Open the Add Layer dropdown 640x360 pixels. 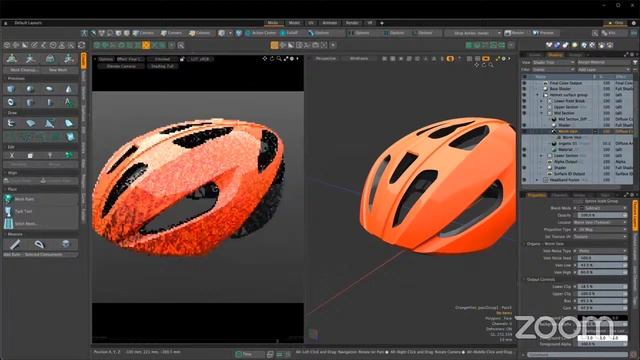604,70
